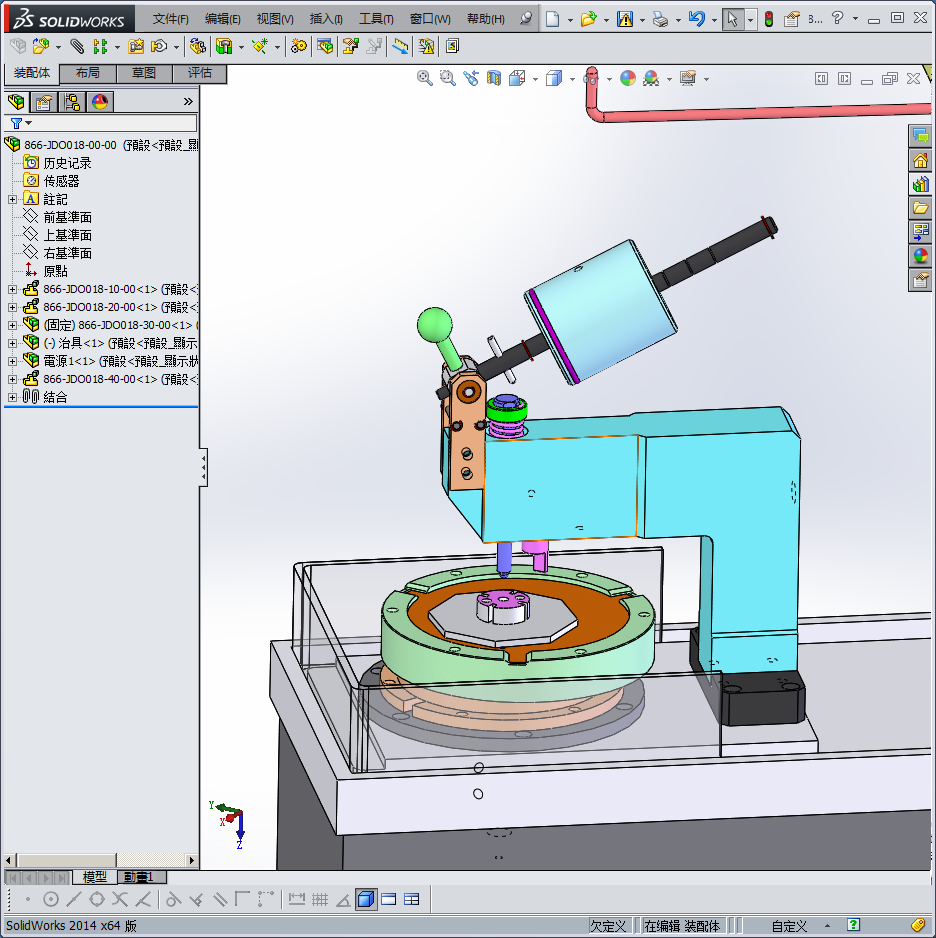
Task: Click the Zoom to Fit magnifier
Action: click(425, 78)
